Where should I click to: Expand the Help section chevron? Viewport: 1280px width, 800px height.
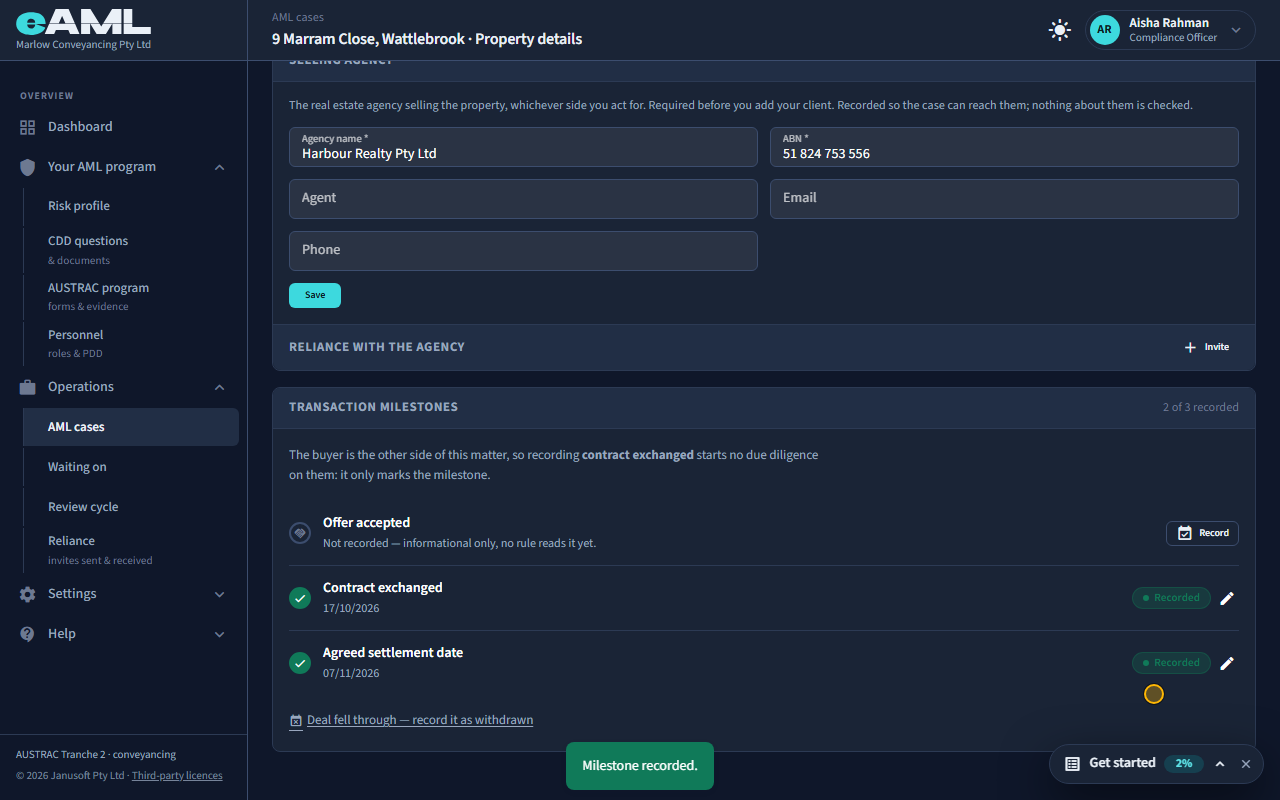pos(220,634)
